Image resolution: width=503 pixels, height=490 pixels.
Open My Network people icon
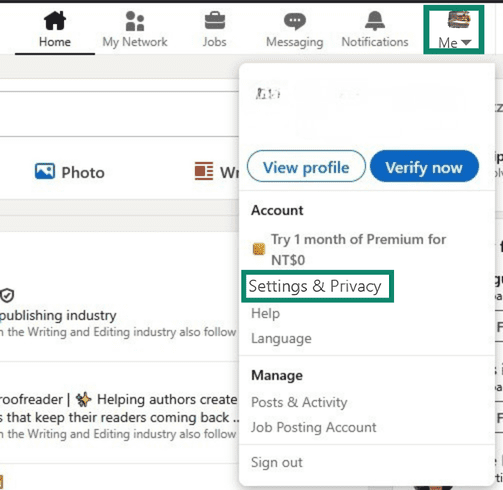tap(135, 21)
